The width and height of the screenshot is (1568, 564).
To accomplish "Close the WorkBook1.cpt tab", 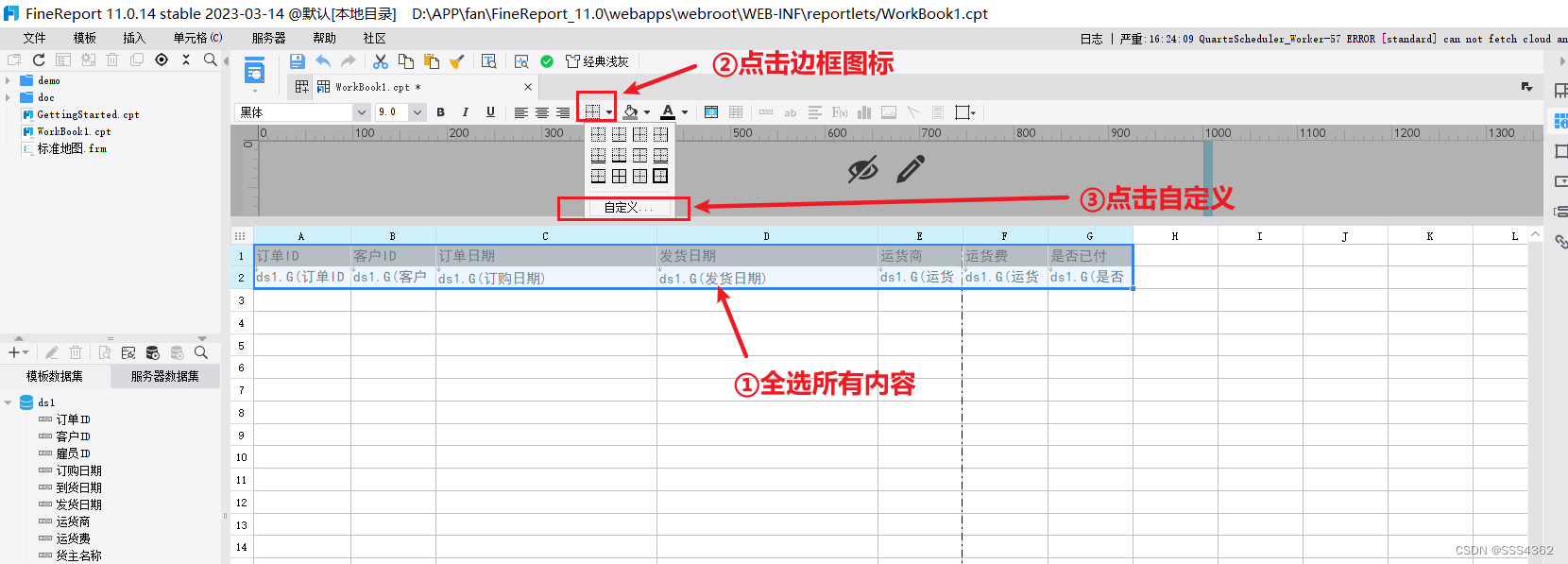I will [528, 87].
